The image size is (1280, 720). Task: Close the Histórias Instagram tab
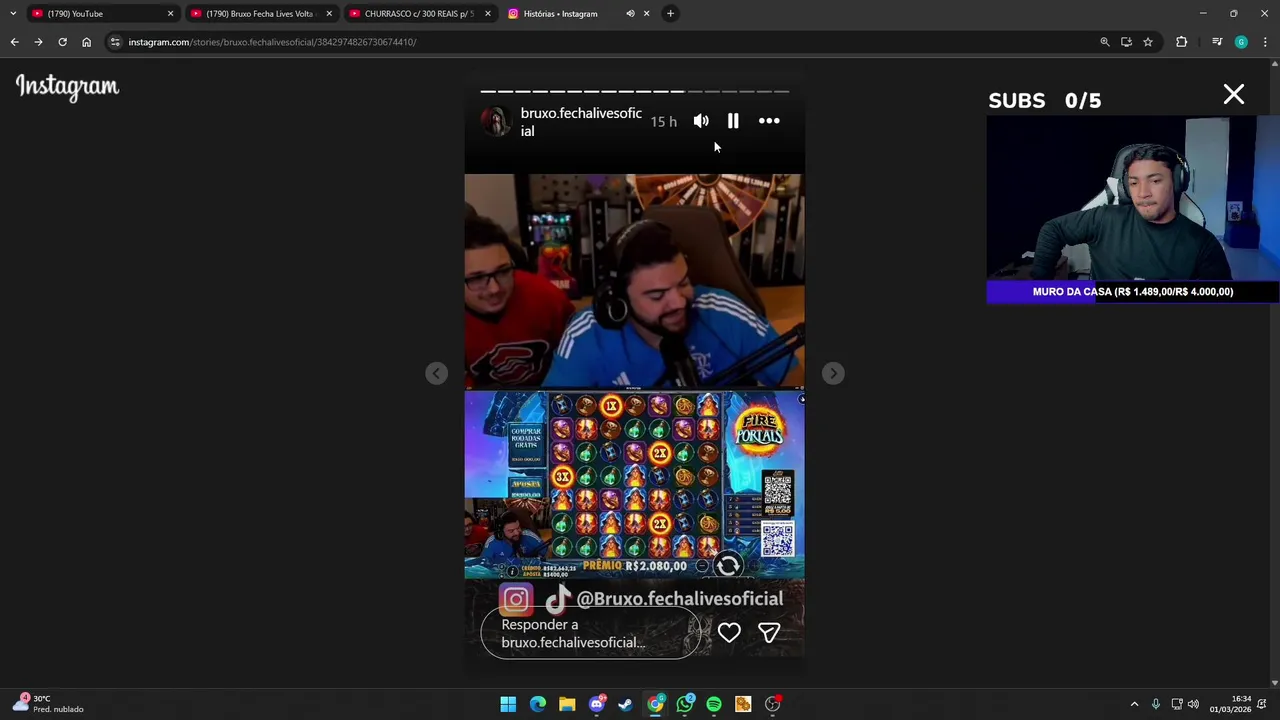[646, 13]
